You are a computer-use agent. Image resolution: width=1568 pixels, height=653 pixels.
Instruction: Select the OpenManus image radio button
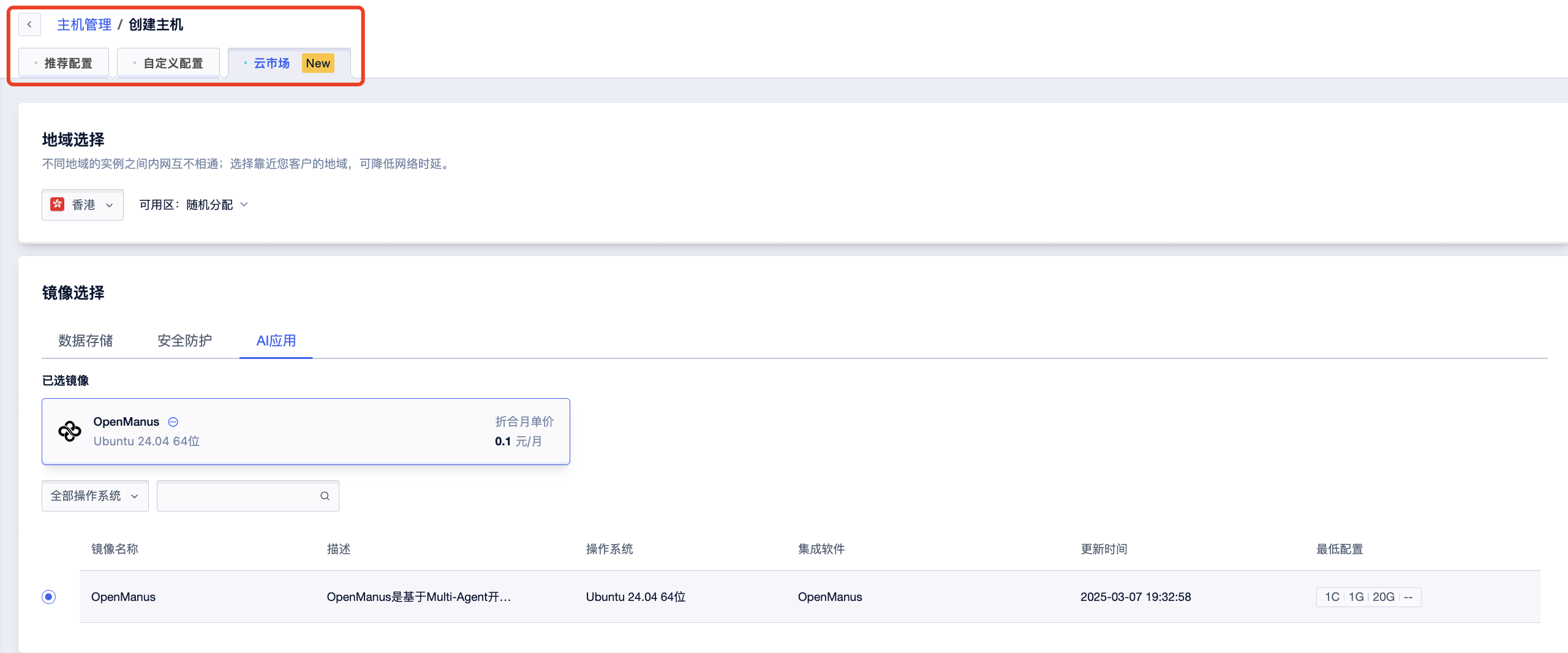click(x=49, y=597)
